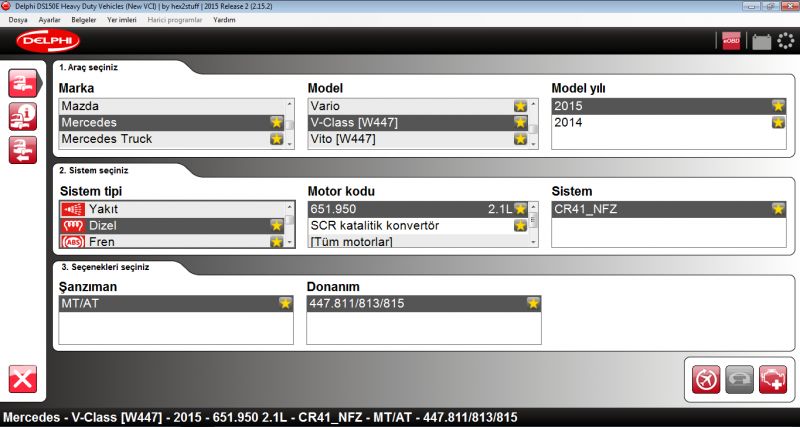The width and height of the screenshot is (800, 427).
Task: Select MT/AT in Şanzıman list
Action: pos(176,304)
